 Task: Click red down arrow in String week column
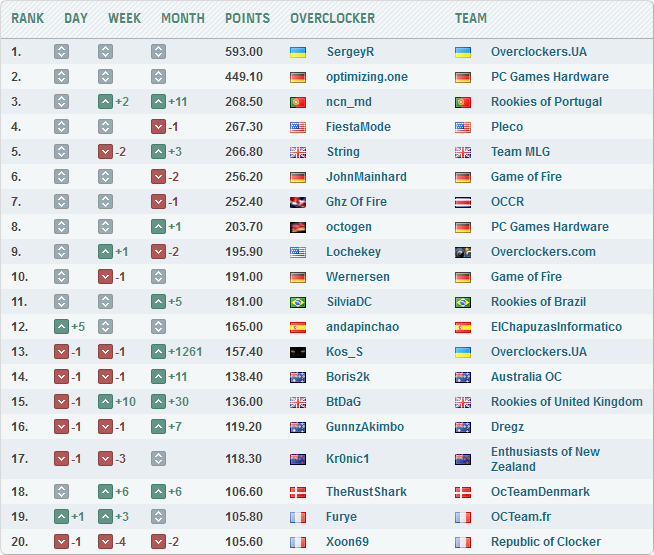(106, 152)
